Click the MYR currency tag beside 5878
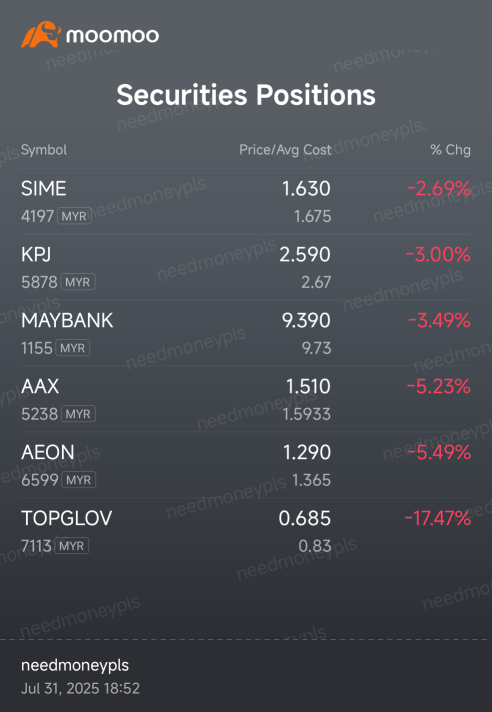This screenshot has width=492, height=712. tap(78, 282)
